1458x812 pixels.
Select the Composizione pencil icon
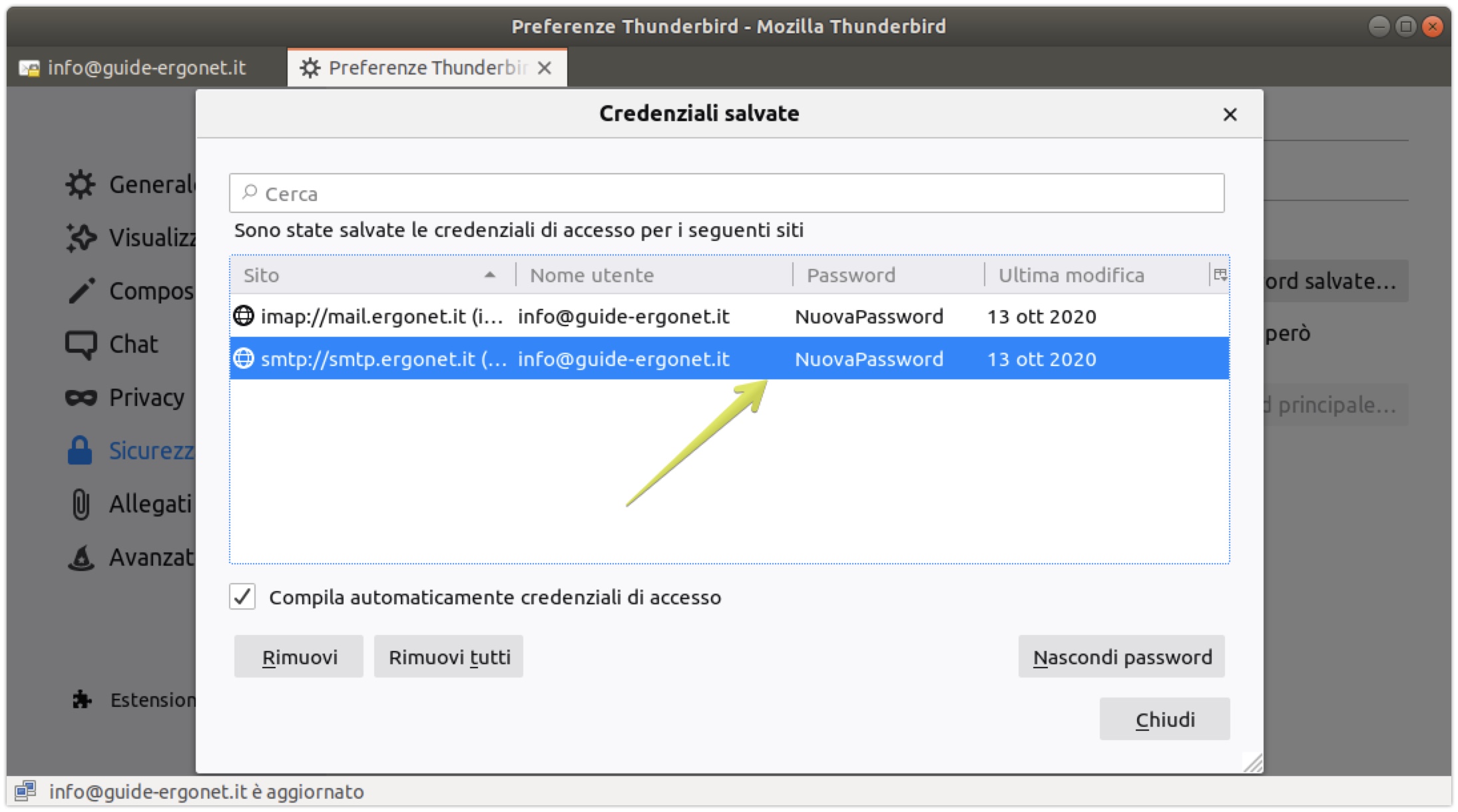81,291
